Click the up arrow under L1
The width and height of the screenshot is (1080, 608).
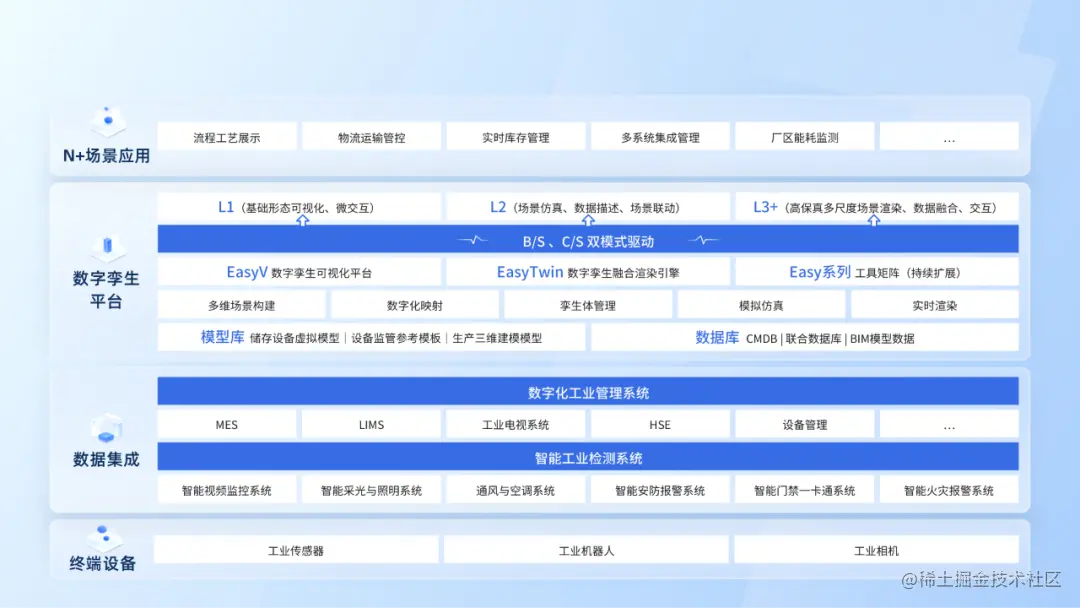coord(302,220)
